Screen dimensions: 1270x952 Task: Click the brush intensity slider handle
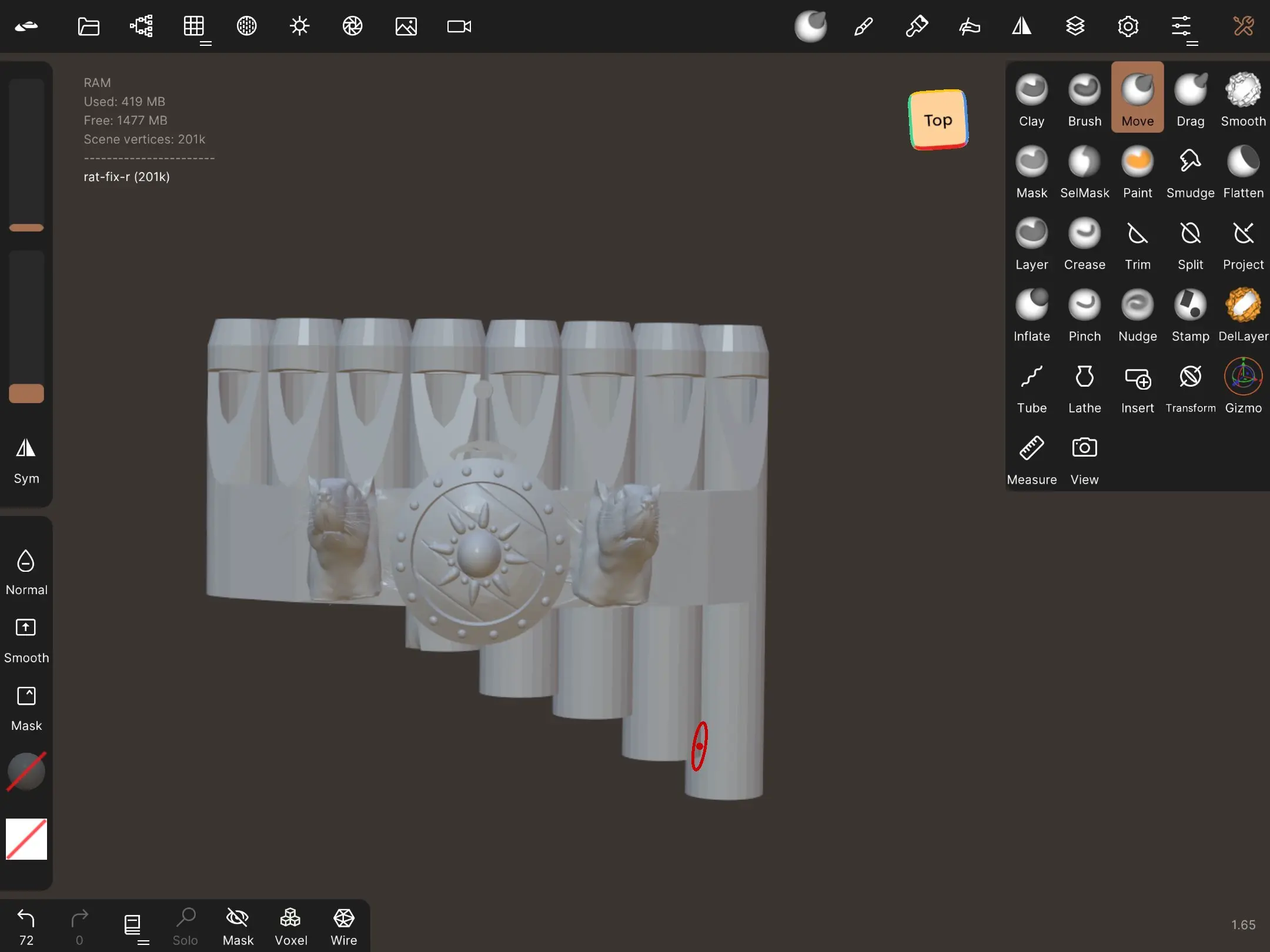click(x=26, y=393)
